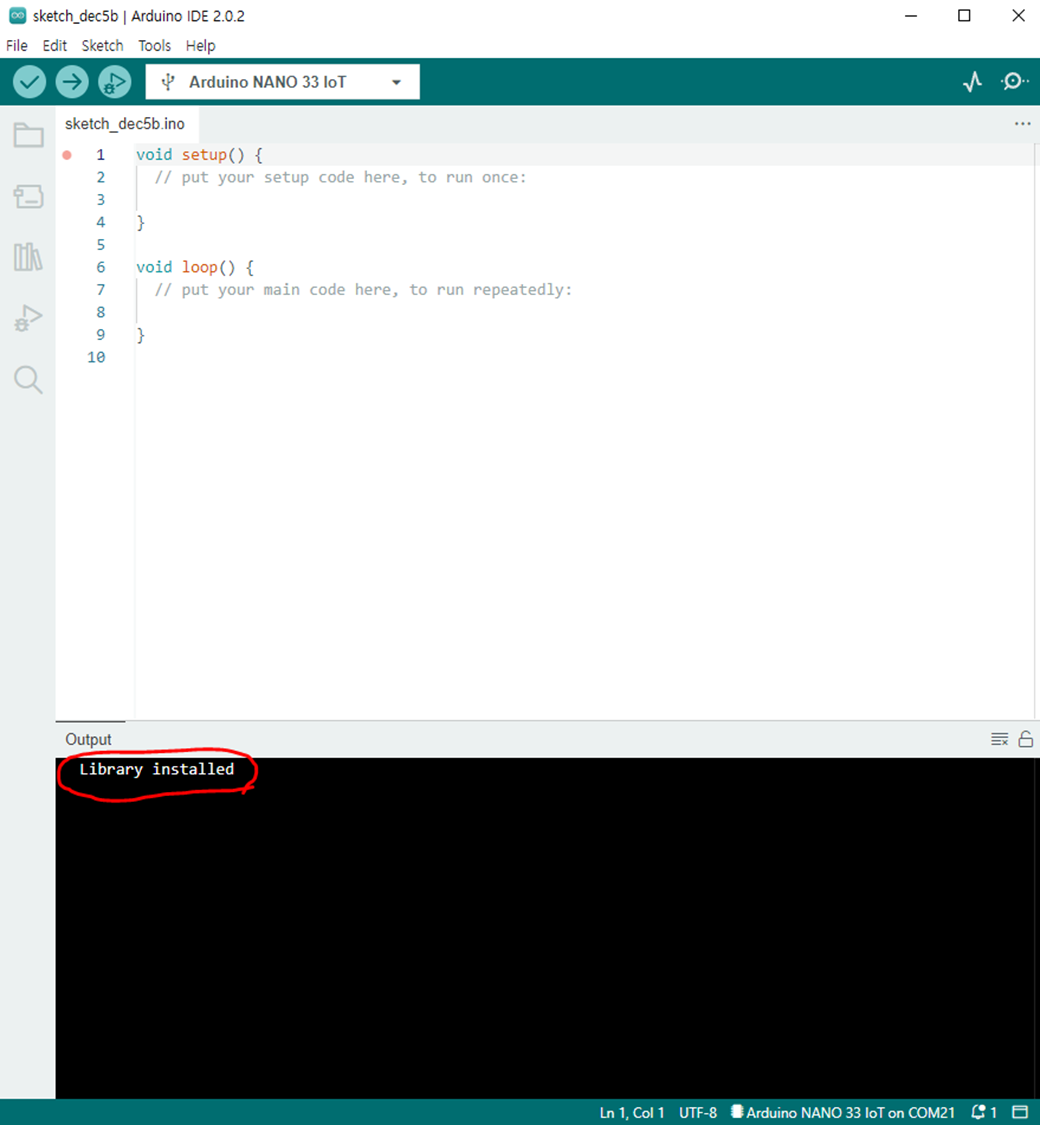1040x1125 pixels.
Task: Minimize the Arduino IDE window
Action: [x=911, y=15]
